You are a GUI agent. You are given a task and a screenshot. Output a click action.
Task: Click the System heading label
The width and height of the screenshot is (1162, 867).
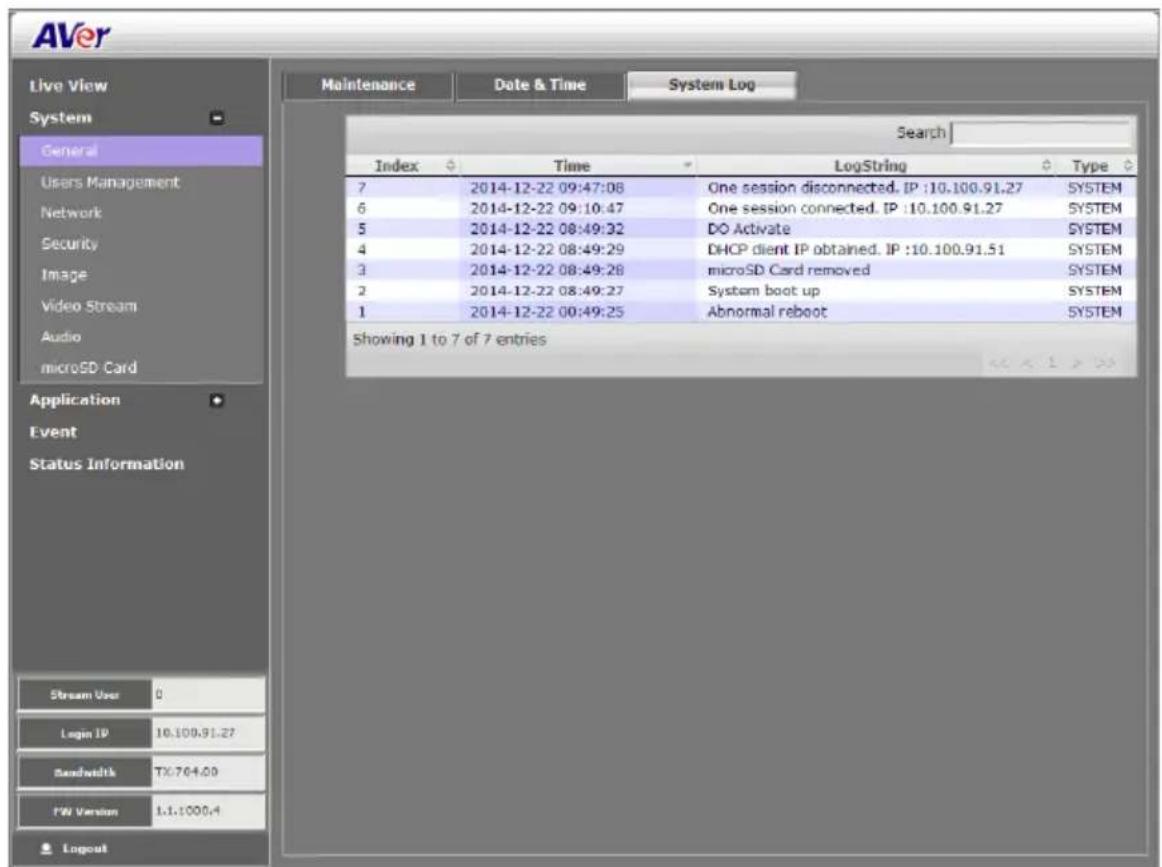pos(61,118)
